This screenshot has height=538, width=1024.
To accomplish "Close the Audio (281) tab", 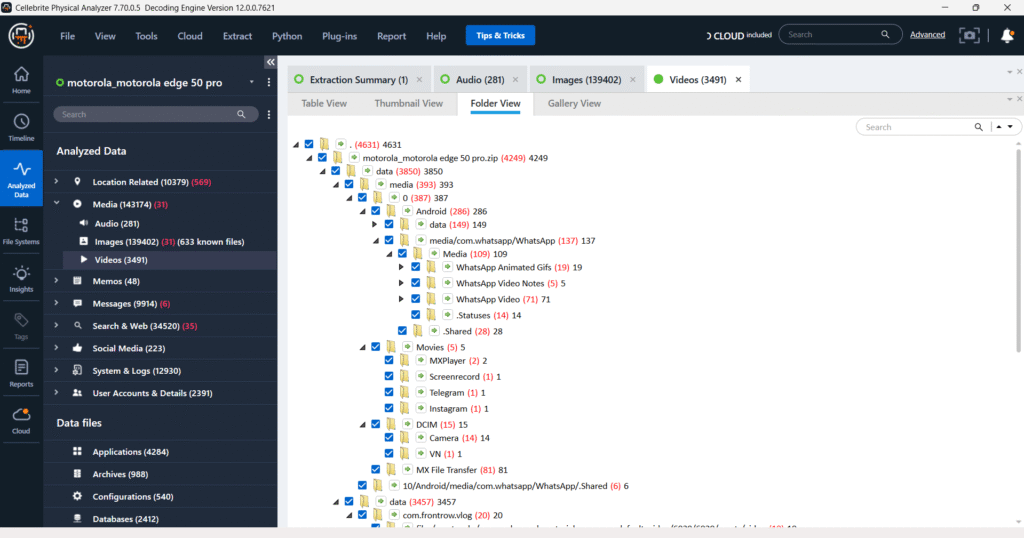I will [x=515, y=80].
